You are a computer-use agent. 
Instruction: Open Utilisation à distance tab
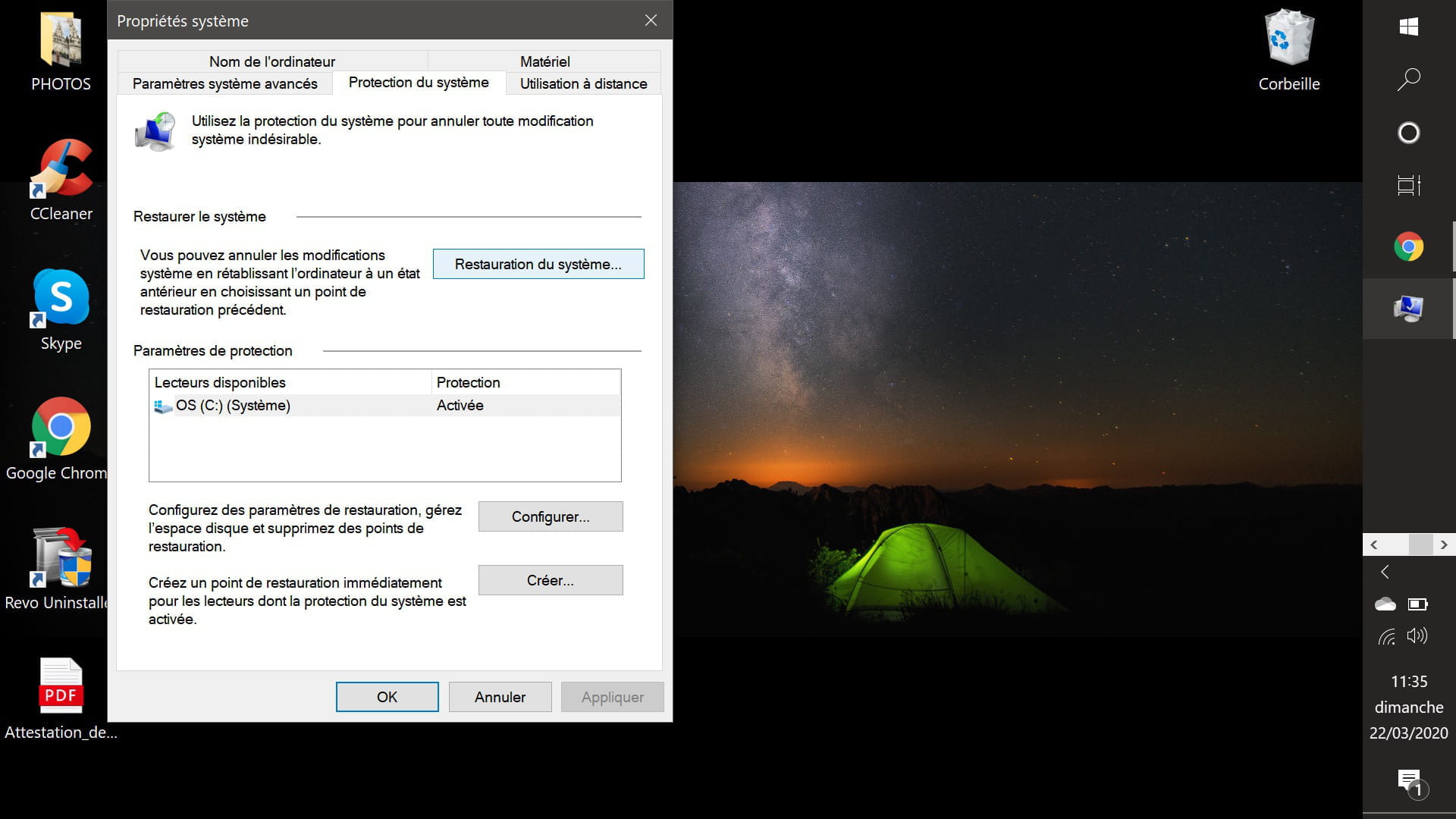tap(583, 83)
